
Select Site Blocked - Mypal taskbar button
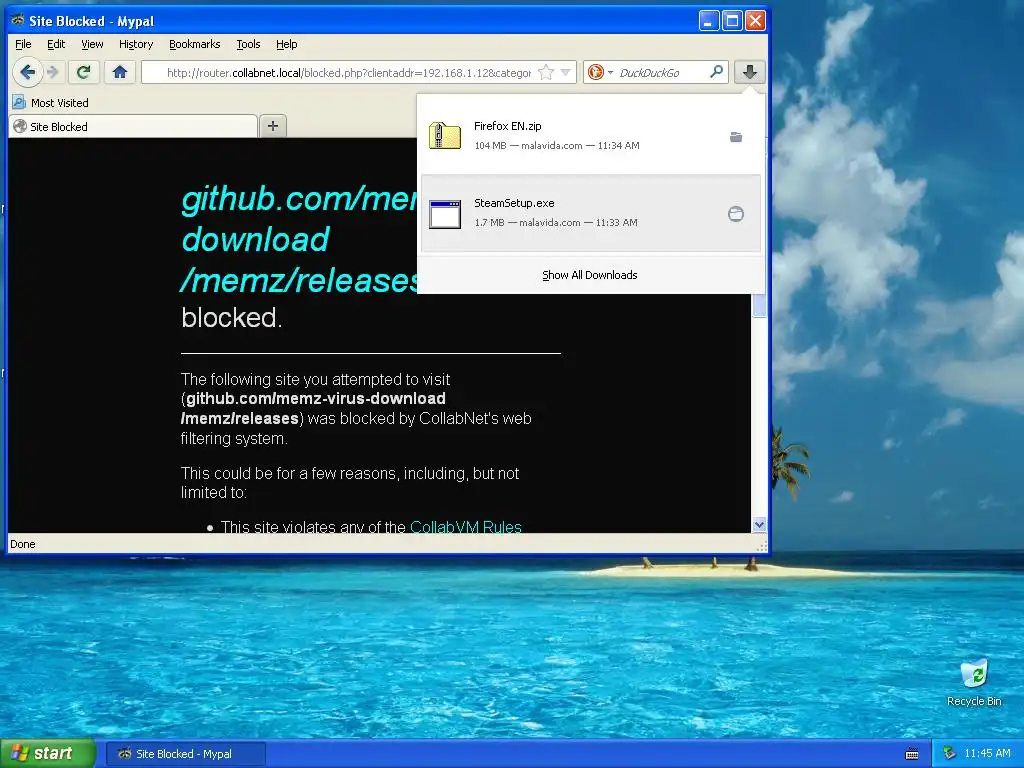click(x=185, y=754)
